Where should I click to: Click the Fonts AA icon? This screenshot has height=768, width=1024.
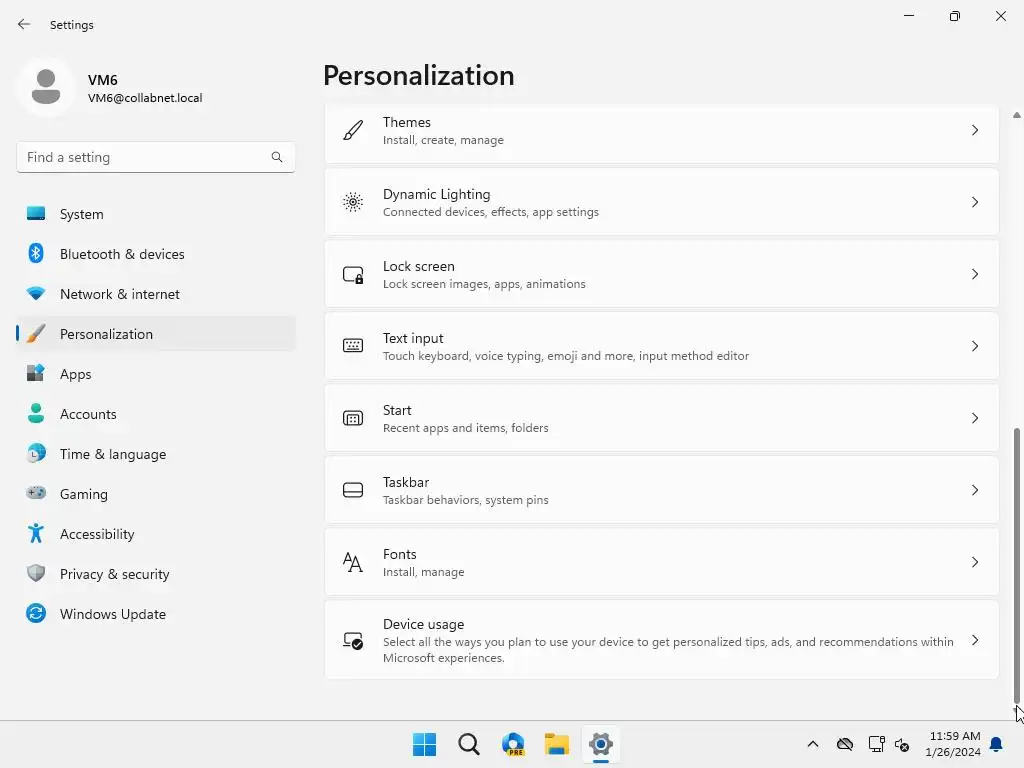[353, 562]
